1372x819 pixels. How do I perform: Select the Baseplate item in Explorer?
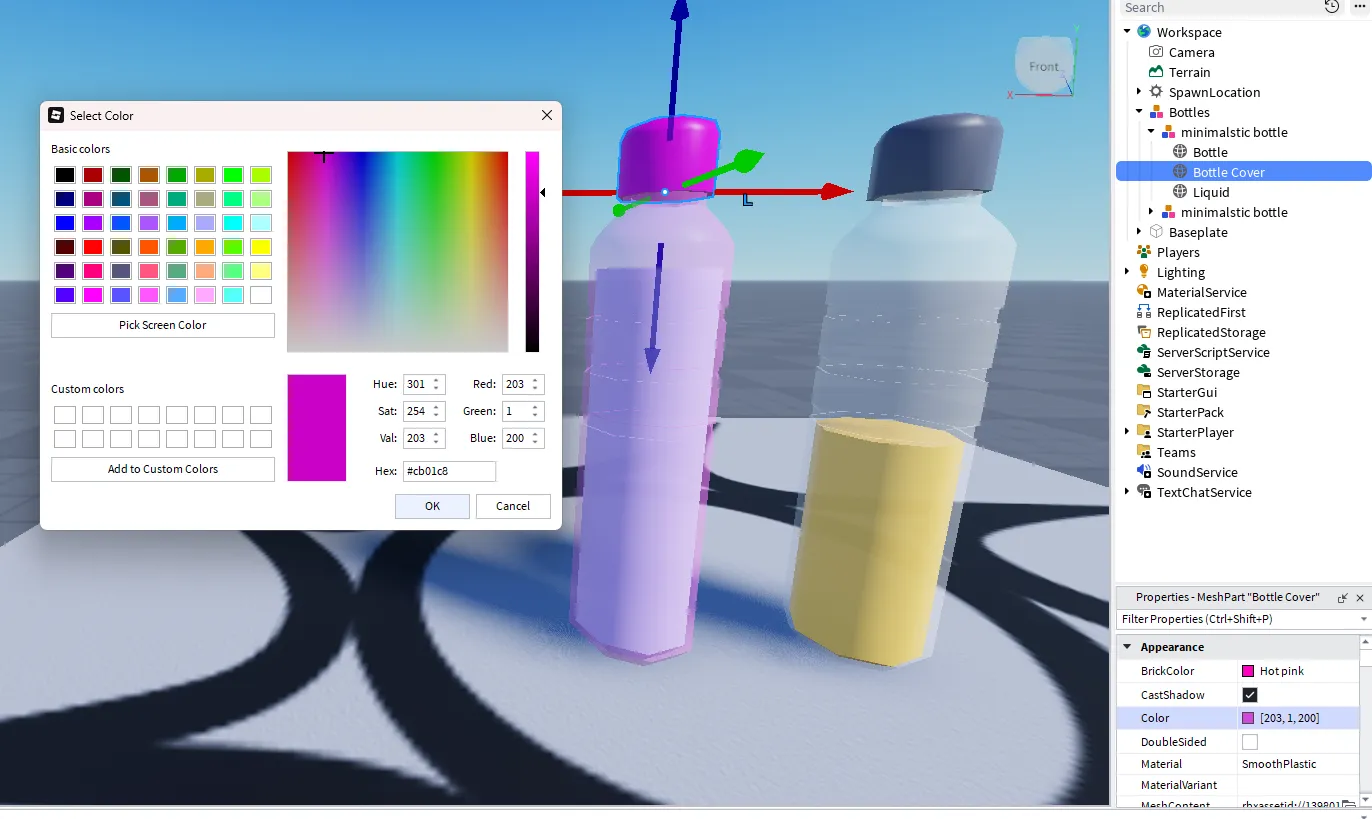point(1197,232)
